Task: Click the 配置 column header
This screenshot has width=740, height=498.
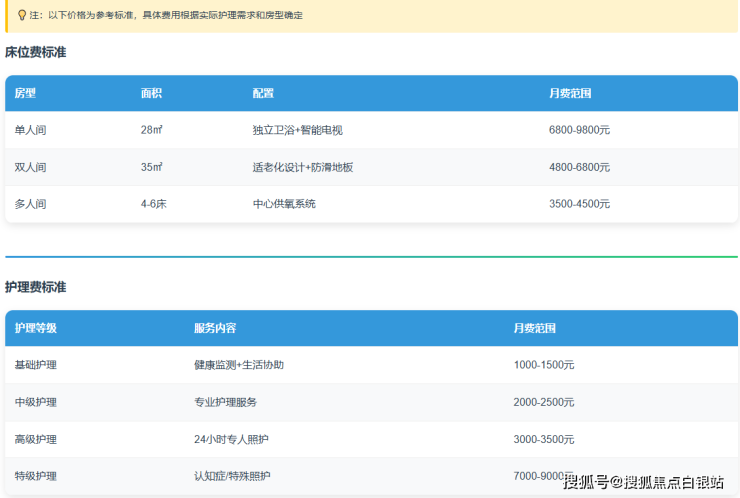Action: point(263,93)
